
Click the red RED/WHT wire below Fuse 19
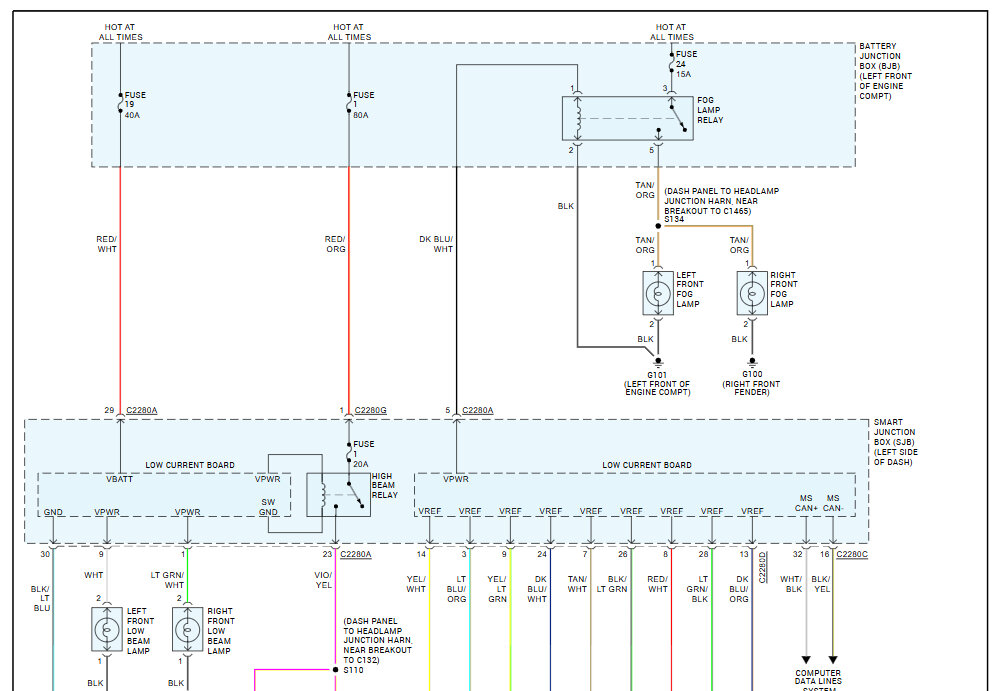[x=120, y=291]
